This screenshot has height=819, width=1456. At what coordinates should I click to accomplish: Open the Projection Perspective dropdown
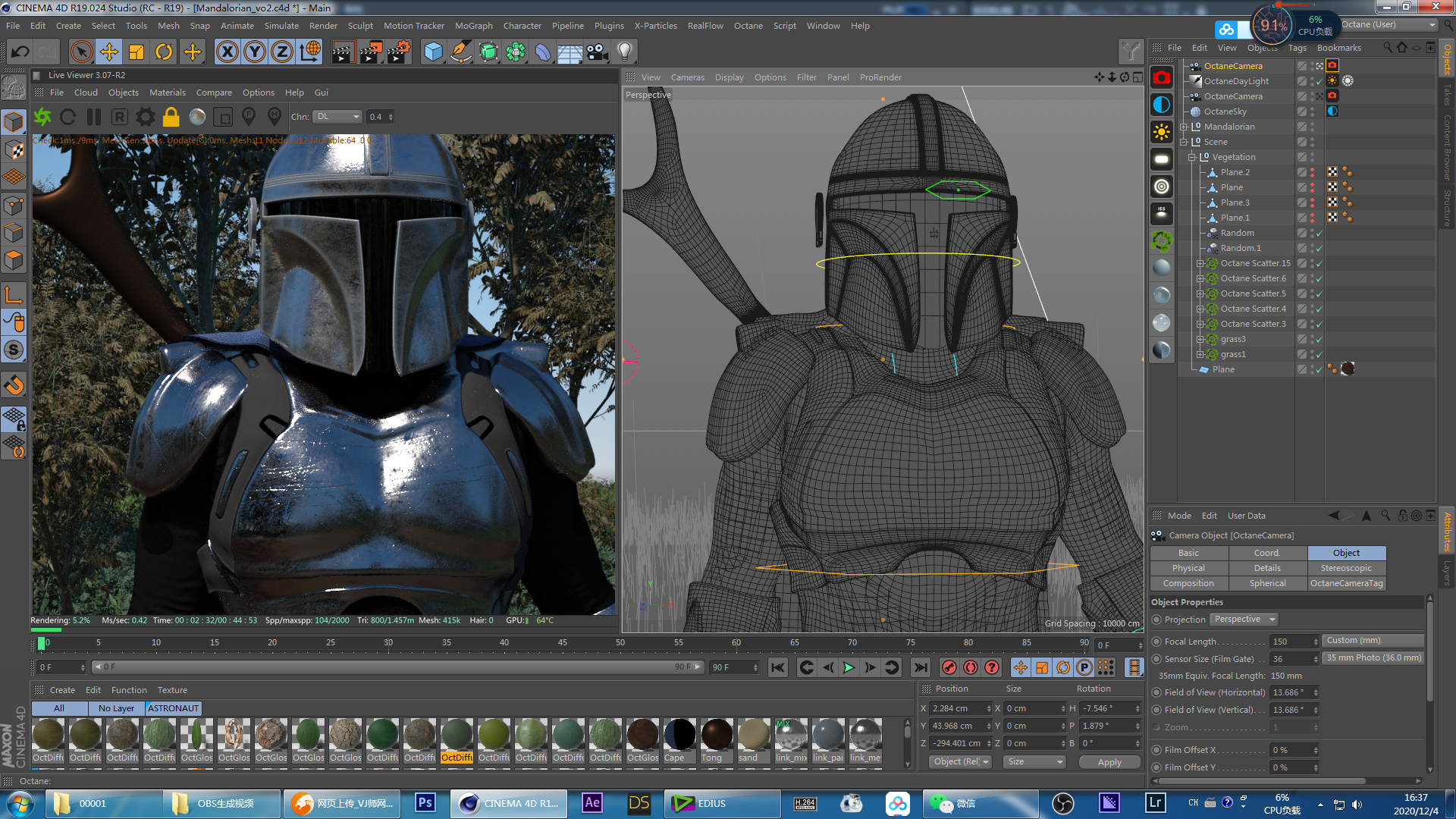point(1244,620)
